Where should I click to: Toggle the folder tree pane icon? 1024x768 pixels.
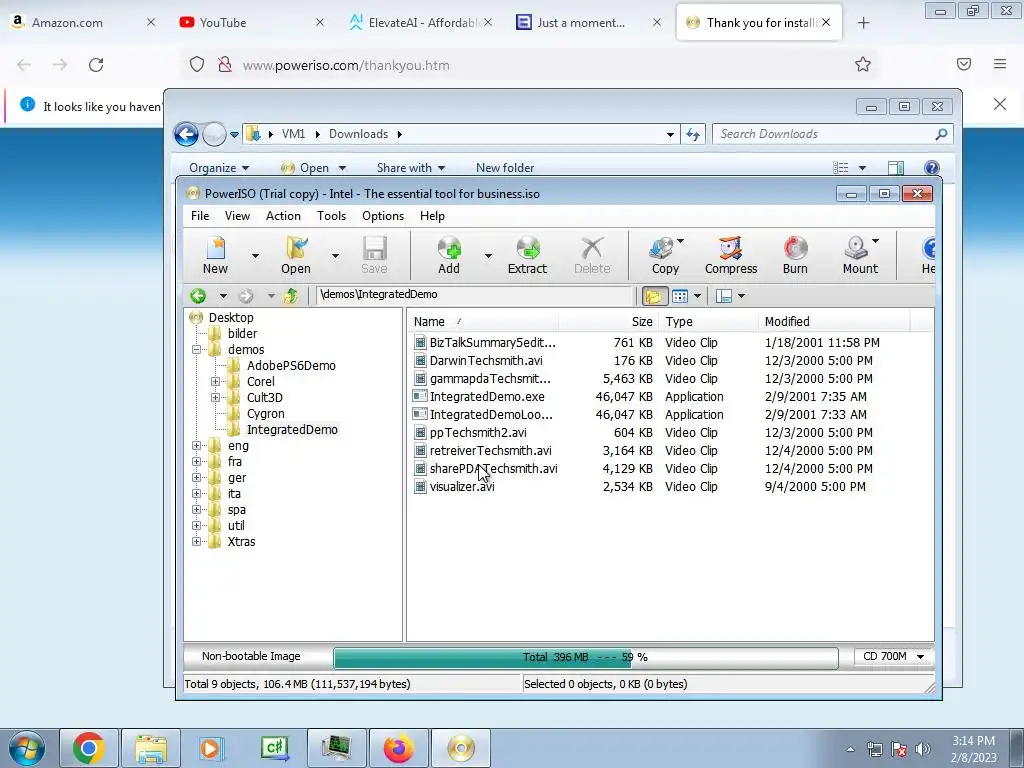click(654, 296)
